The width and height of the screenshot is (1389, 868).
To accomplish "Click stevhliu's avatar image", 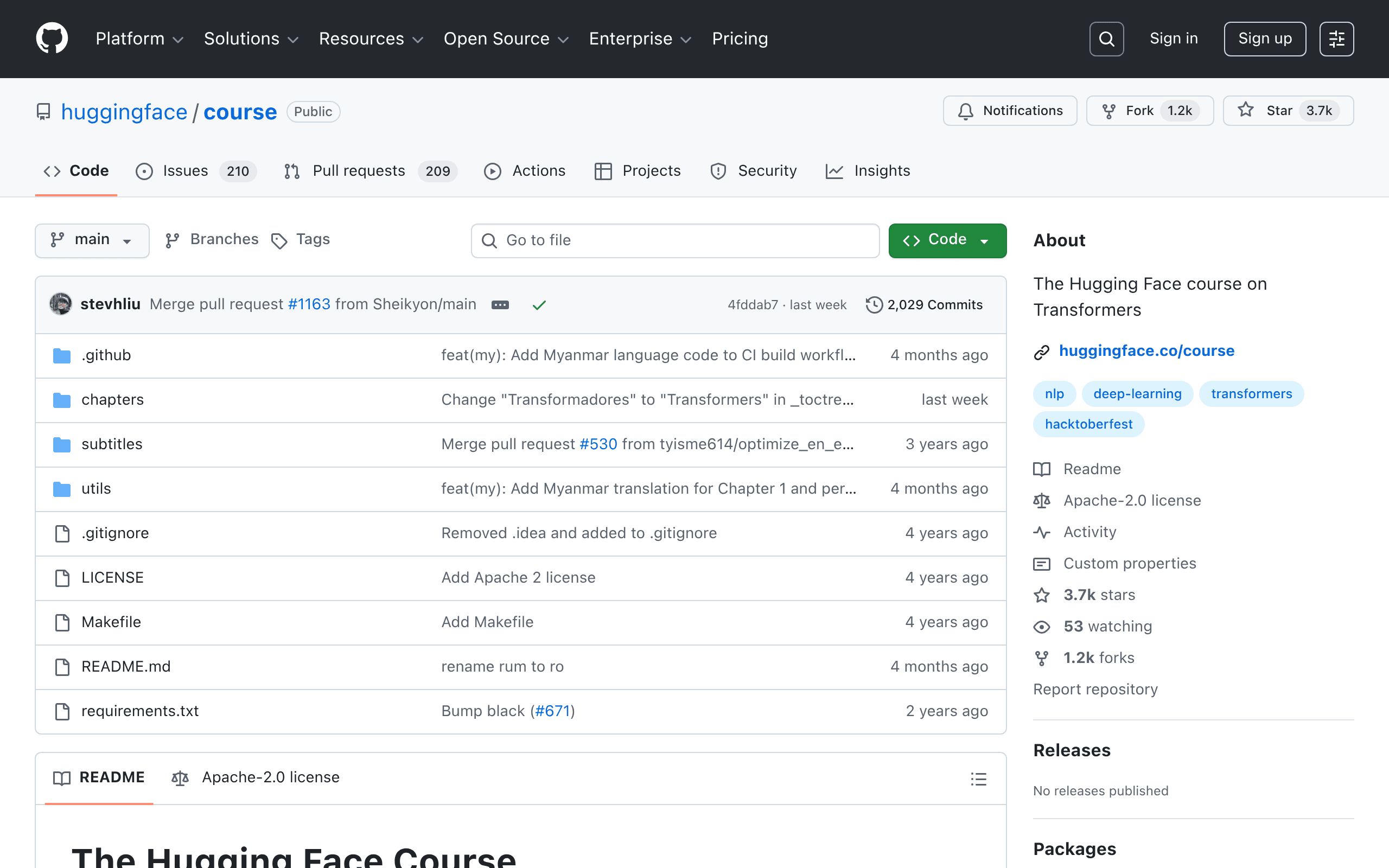I will pos(61,304).
